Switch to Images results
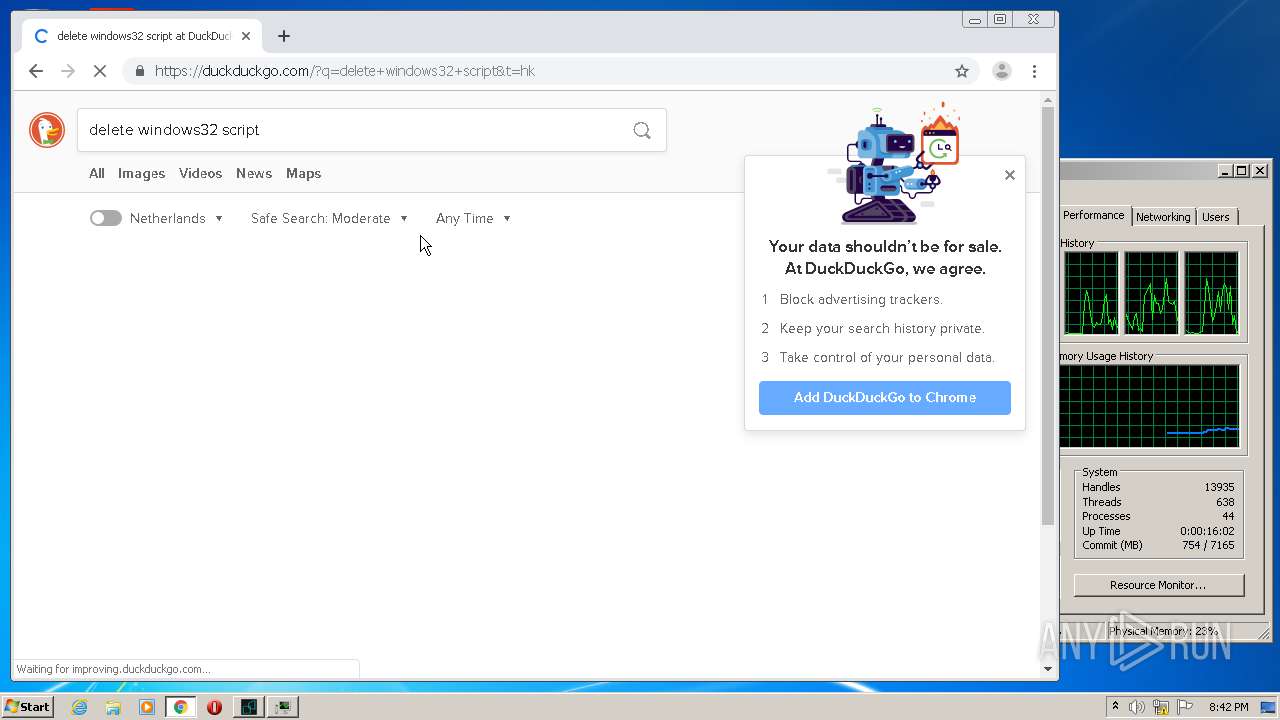The width and height of the screenshot is (1280, 720). (141, 173)
